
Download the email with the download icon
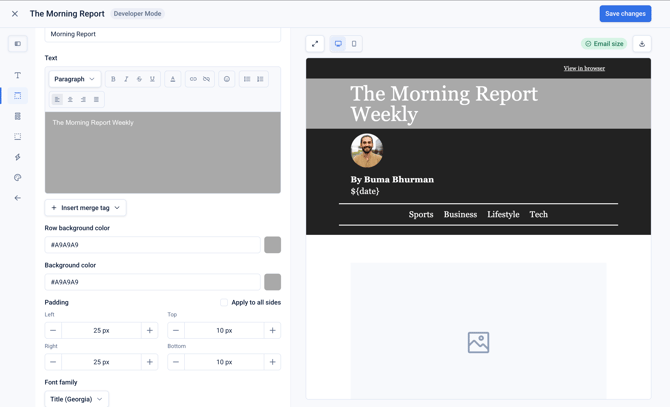coord(642,44)
